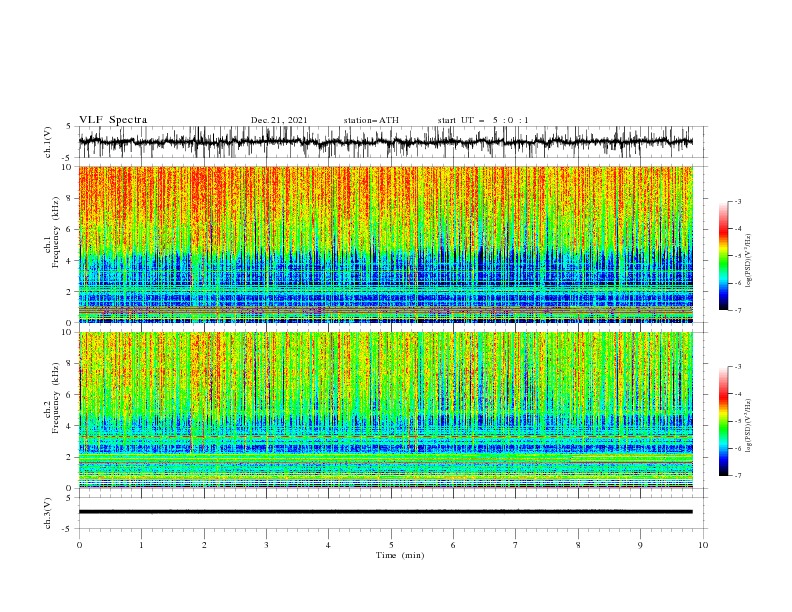Image resolution: width=792 pixels, height=612 pixels.
Task: Click time axis tick label "0"
Action: 79,545
